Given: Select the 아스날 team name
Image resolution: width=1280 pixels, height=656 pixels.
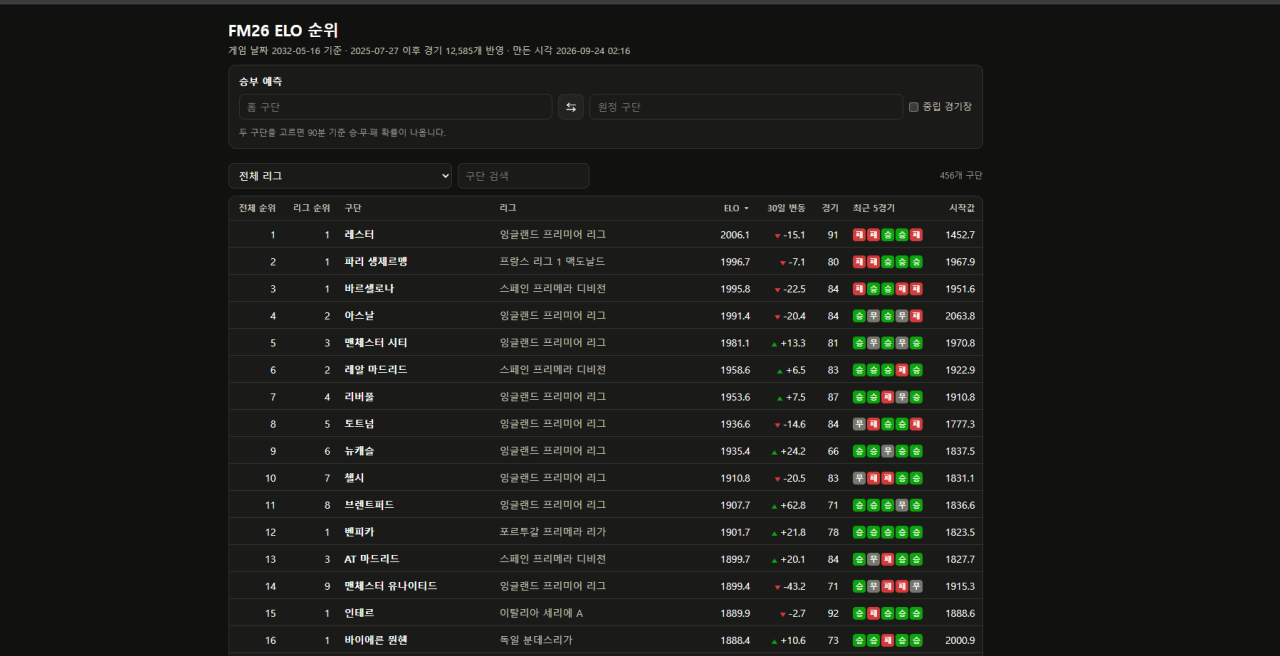Looking at the screenshot, I should [359, 316].
